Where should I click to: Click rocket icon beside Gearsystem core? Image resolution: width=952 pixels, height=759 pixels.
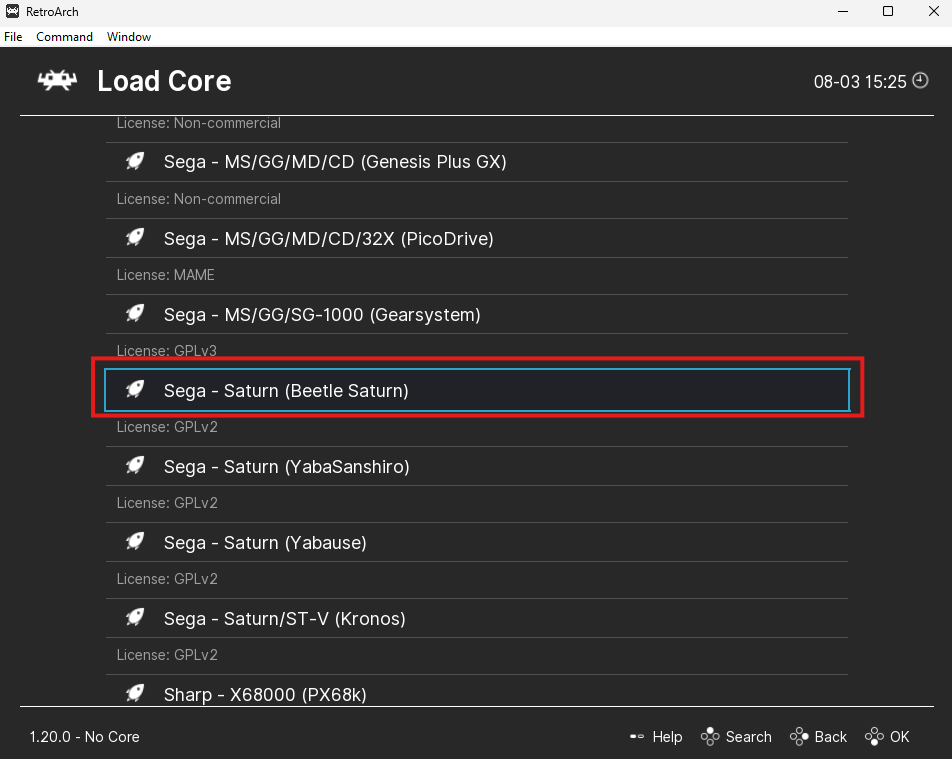pos(135,313)
